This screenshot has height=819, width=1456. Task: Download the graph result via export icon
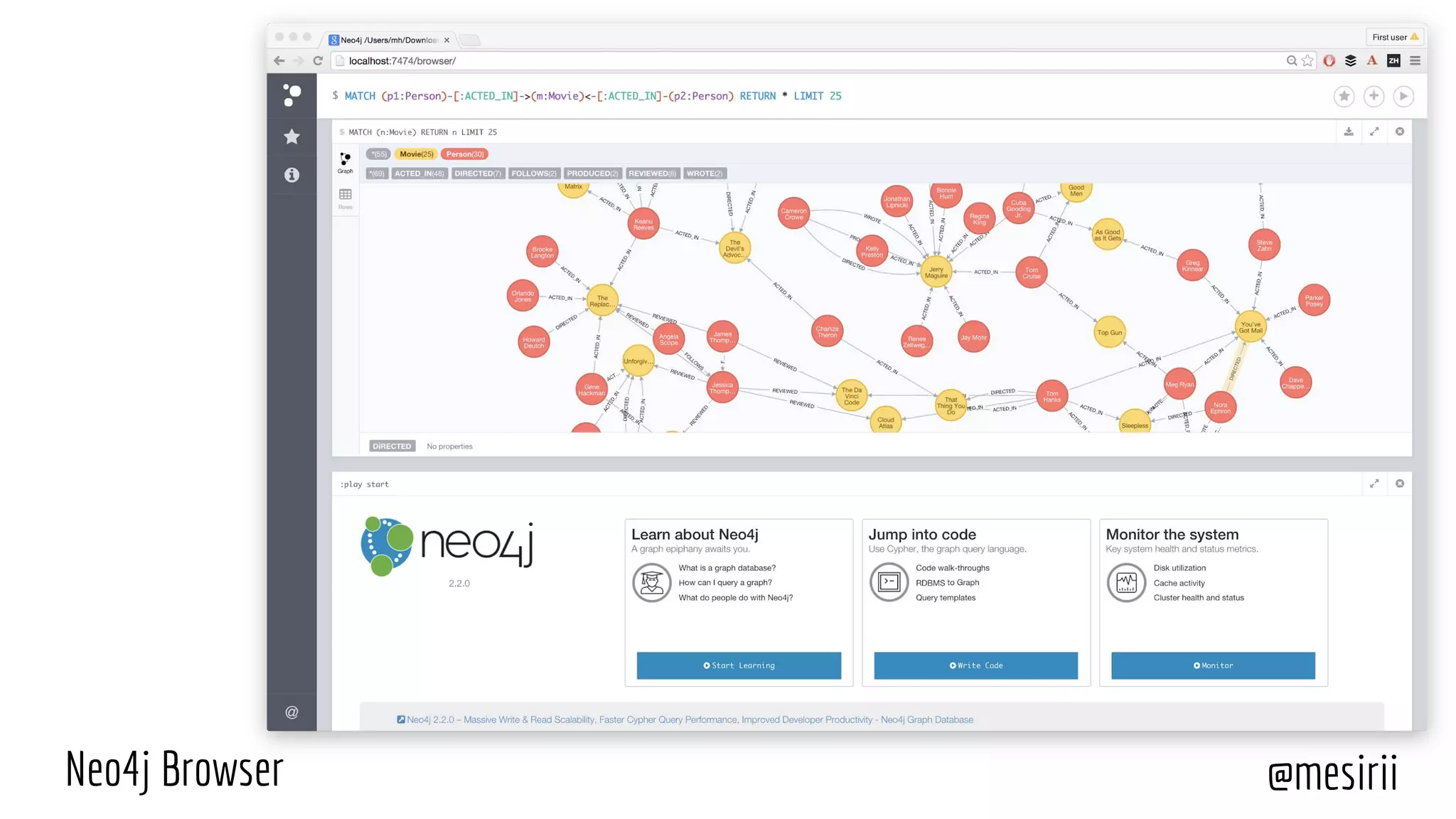click(x=1349, y=132)
